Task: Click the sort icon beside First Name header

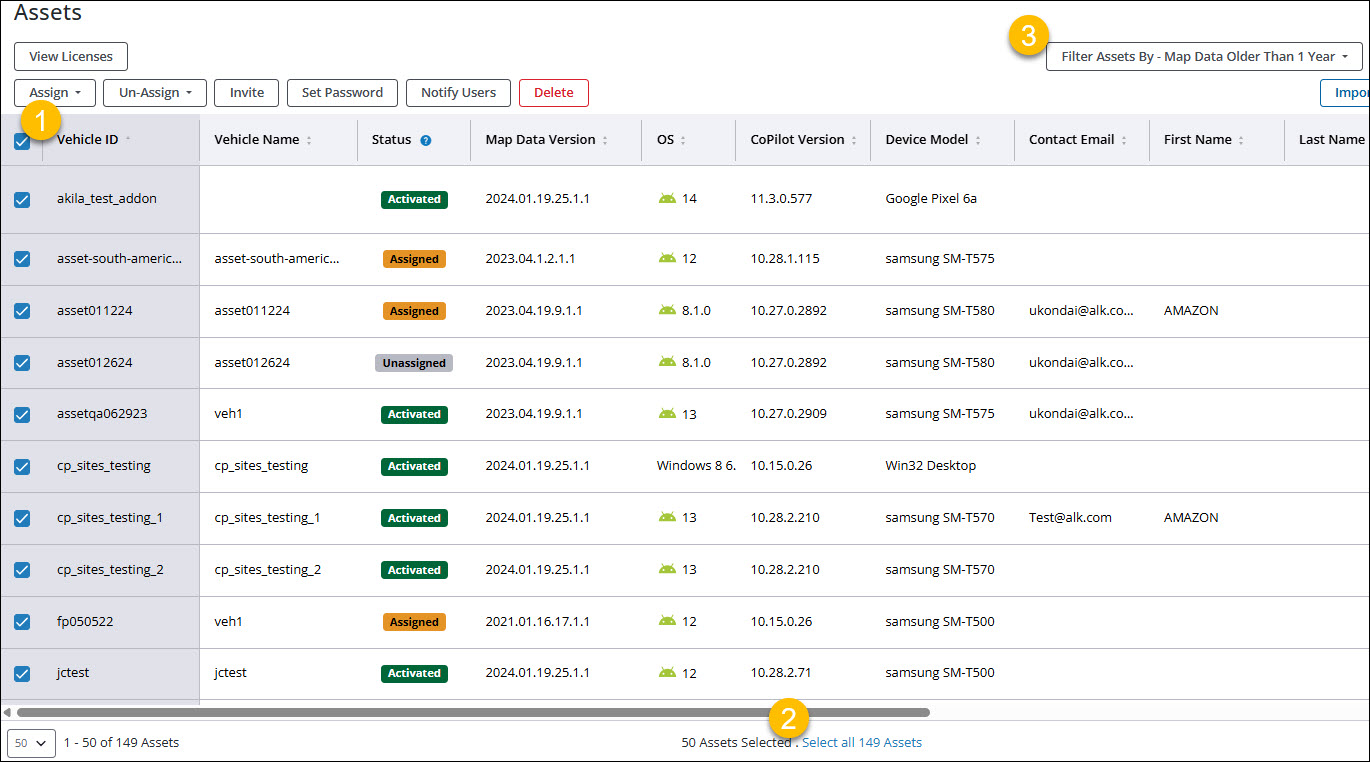Action: coord(1243,140)
